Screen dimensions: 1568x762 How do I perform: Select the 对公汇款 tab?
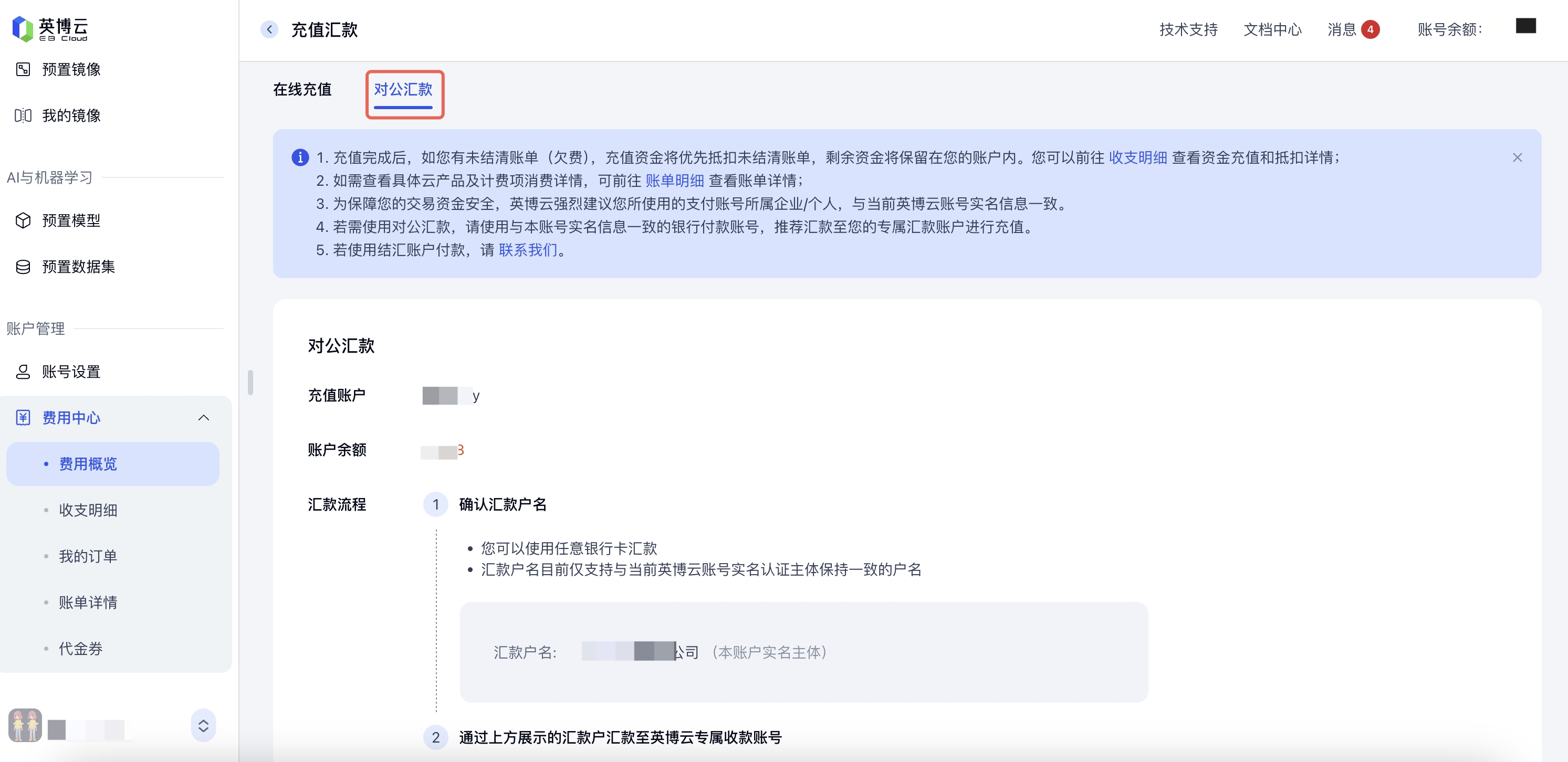tap(403, 89)
